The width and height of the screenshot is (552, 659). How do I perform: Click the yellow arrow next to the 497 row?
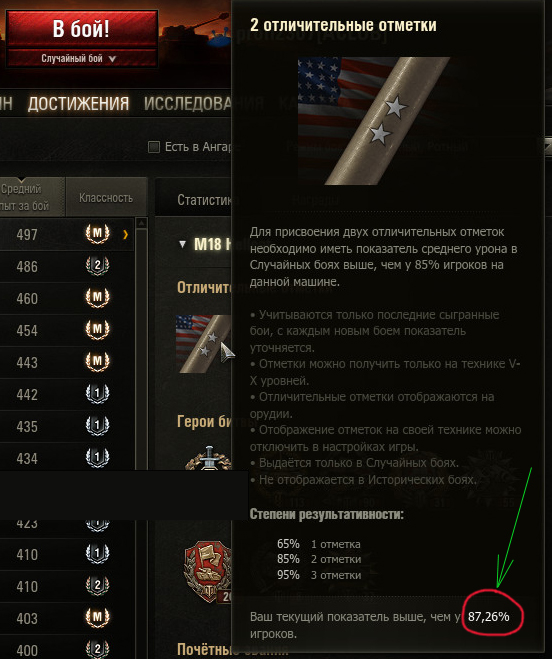coord(125,235)
